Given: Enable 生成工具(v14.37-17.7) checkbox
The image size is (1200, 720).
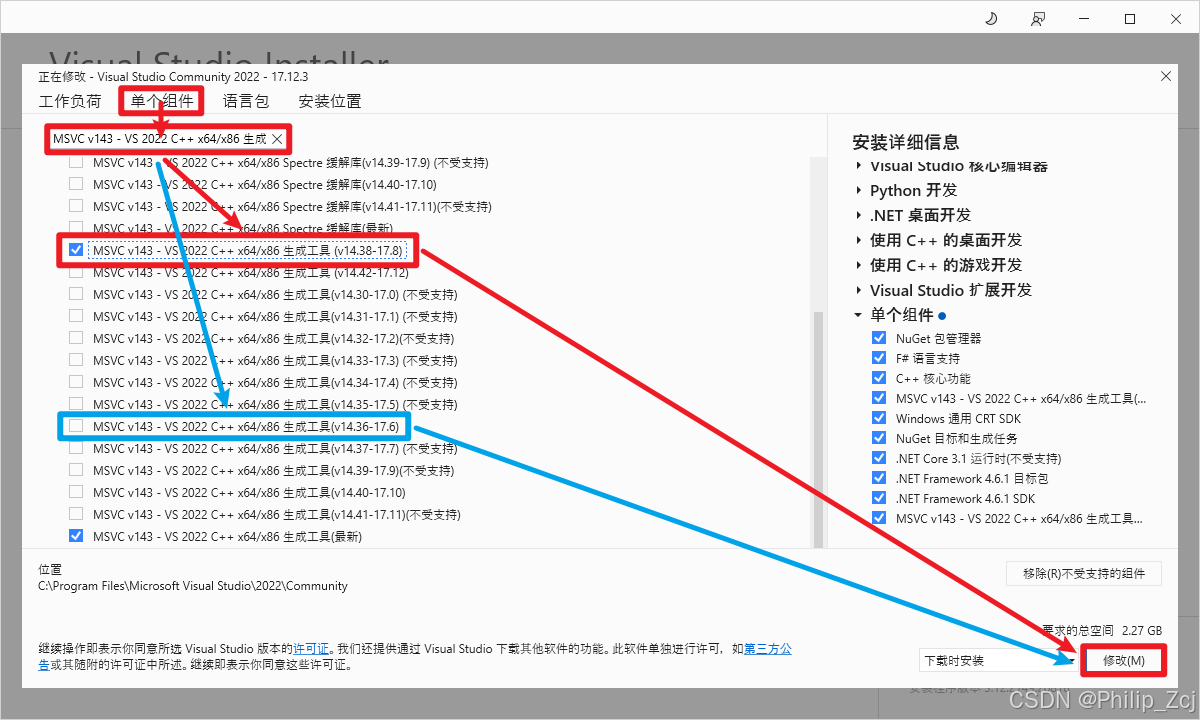Looking at the screenshot, I should 76,448.
